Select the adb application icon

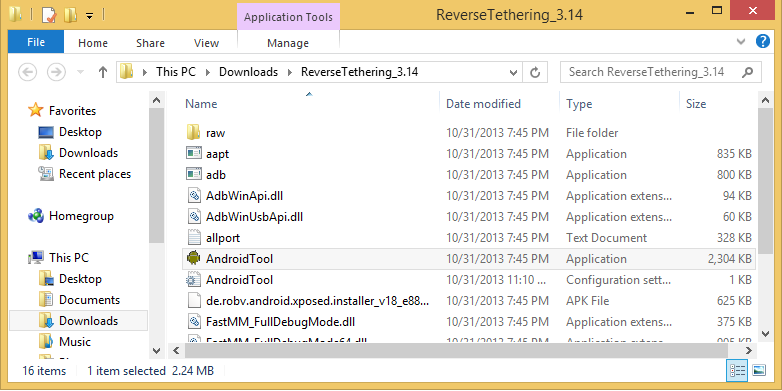(x=194, y=175)
